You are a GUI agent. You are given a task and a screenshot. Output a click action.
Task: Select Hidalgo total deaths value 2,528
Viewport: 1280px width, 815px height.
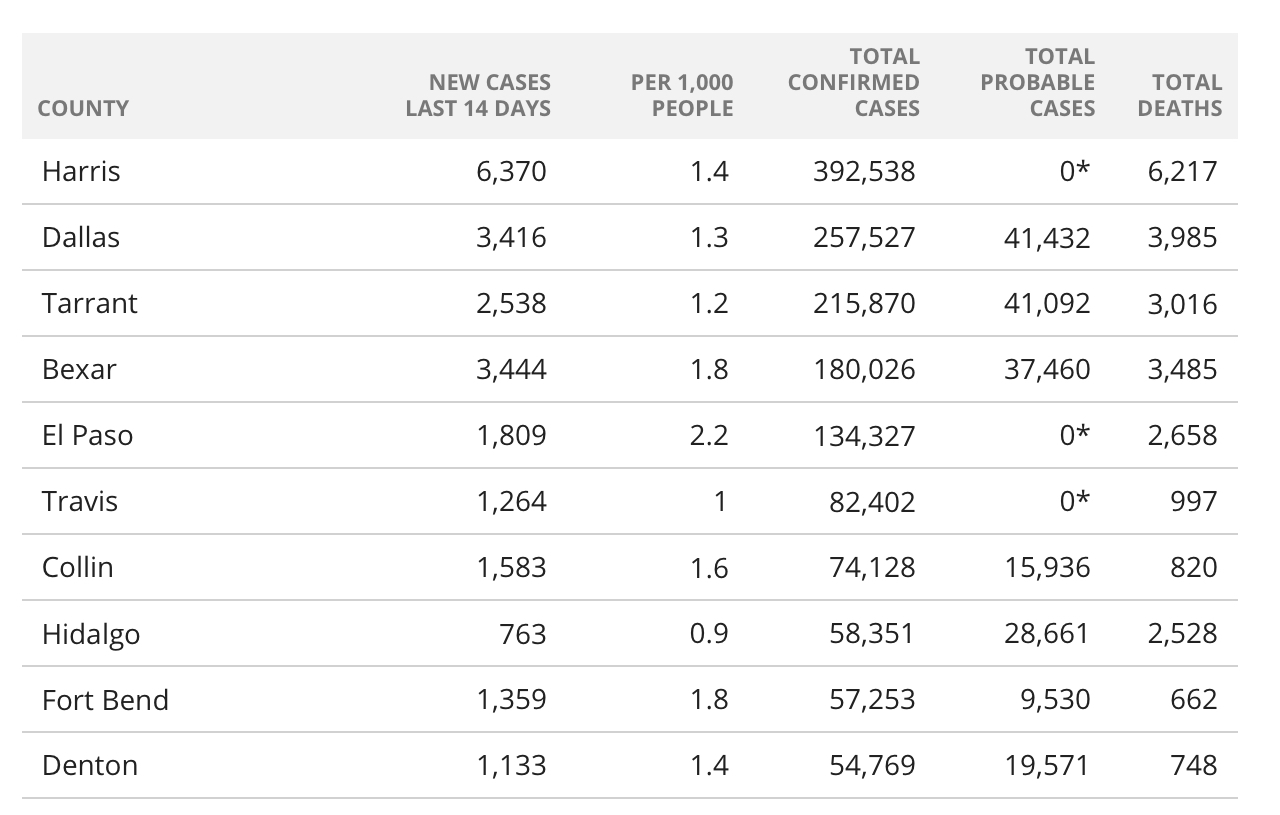tap(1182, 633)
